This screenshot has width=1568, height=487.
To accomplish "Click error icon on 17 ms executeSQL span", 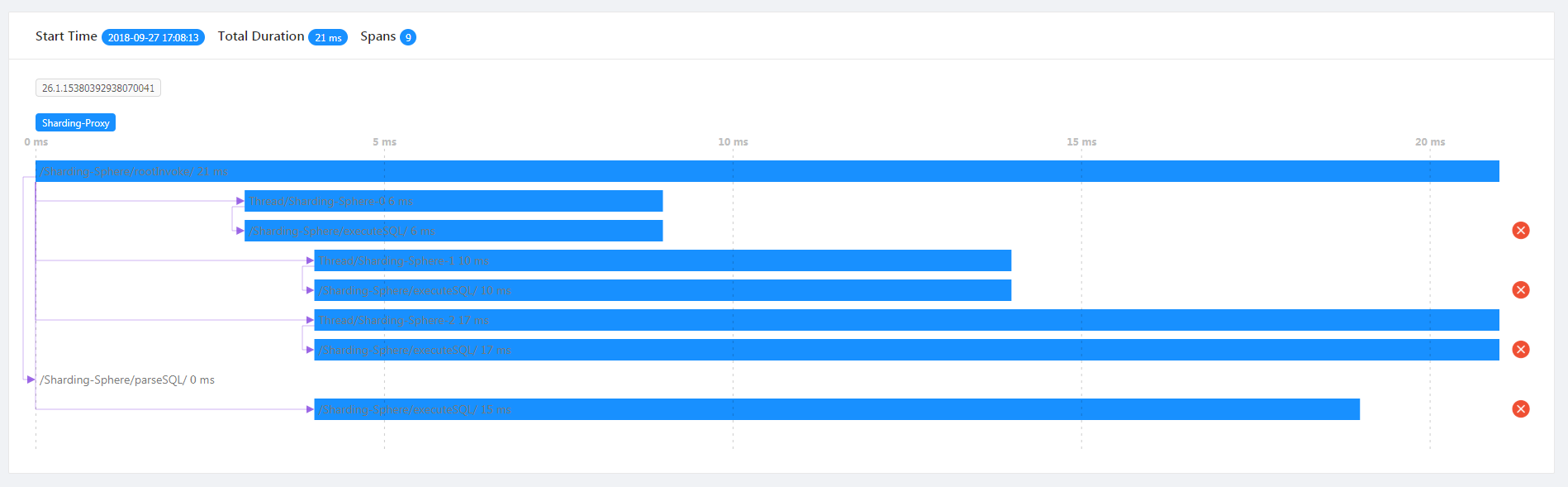I will pos(1520,350).
